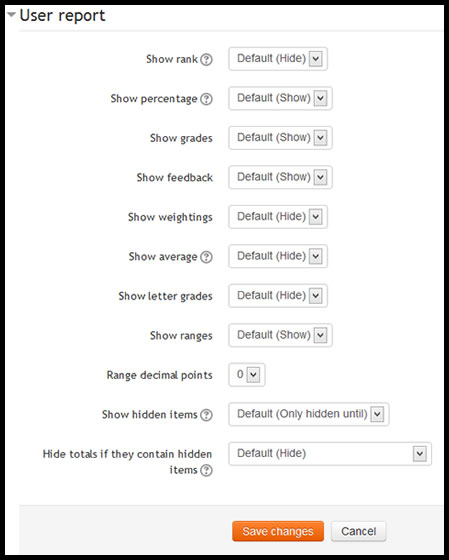Collapse the User report section
Image resolution: width=449 pixels, height=560 pixels.
(x=11, y=15)
